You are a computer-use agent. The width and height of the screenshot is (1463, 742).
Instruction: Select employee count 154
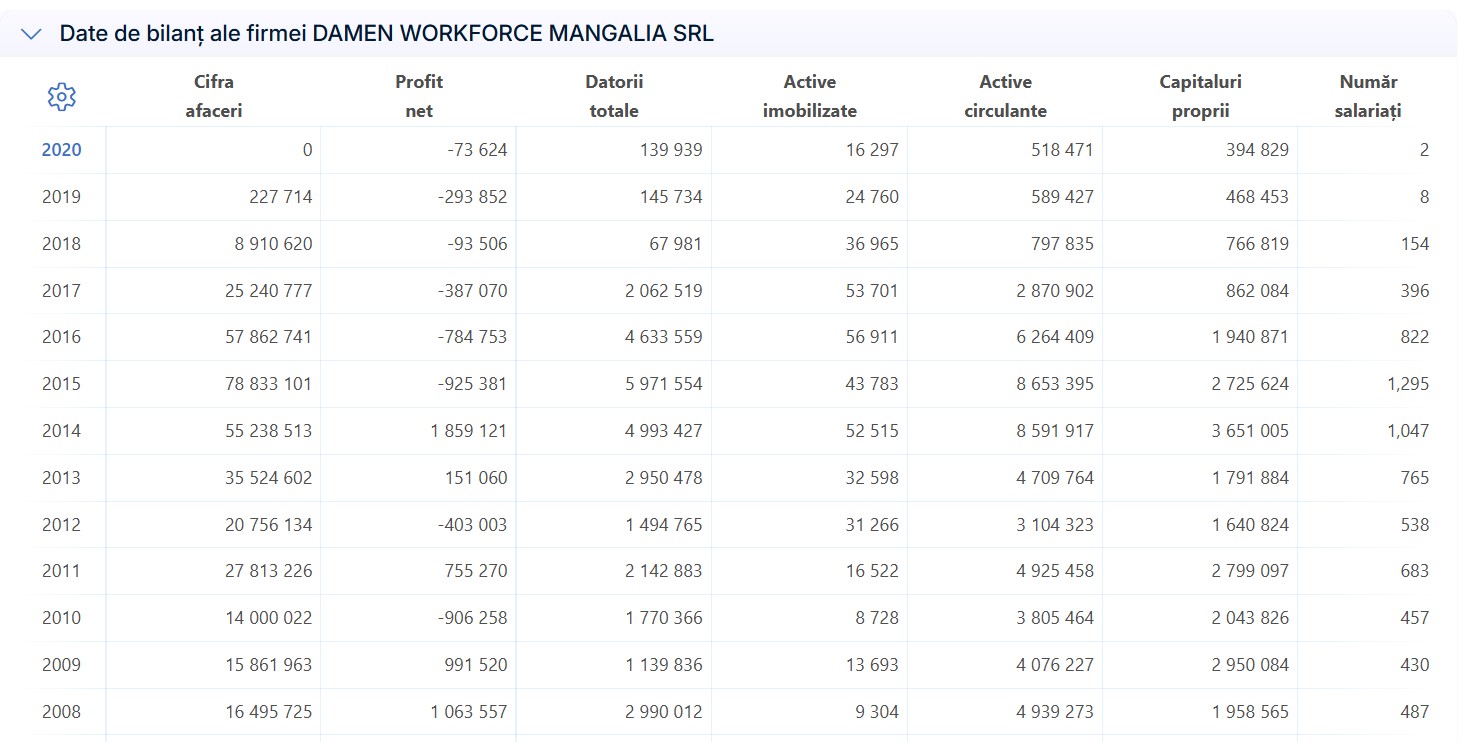(1415, 244)
